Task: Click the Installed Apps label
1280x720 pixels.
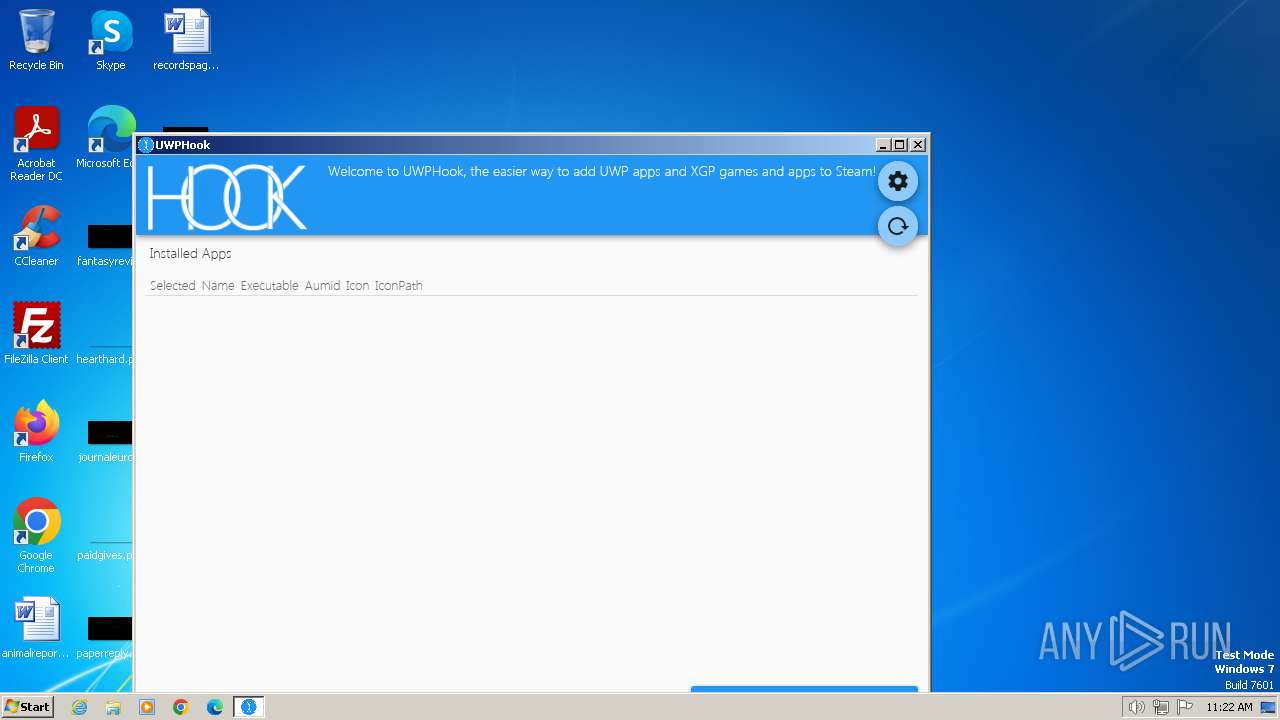Action: point(190,254)
